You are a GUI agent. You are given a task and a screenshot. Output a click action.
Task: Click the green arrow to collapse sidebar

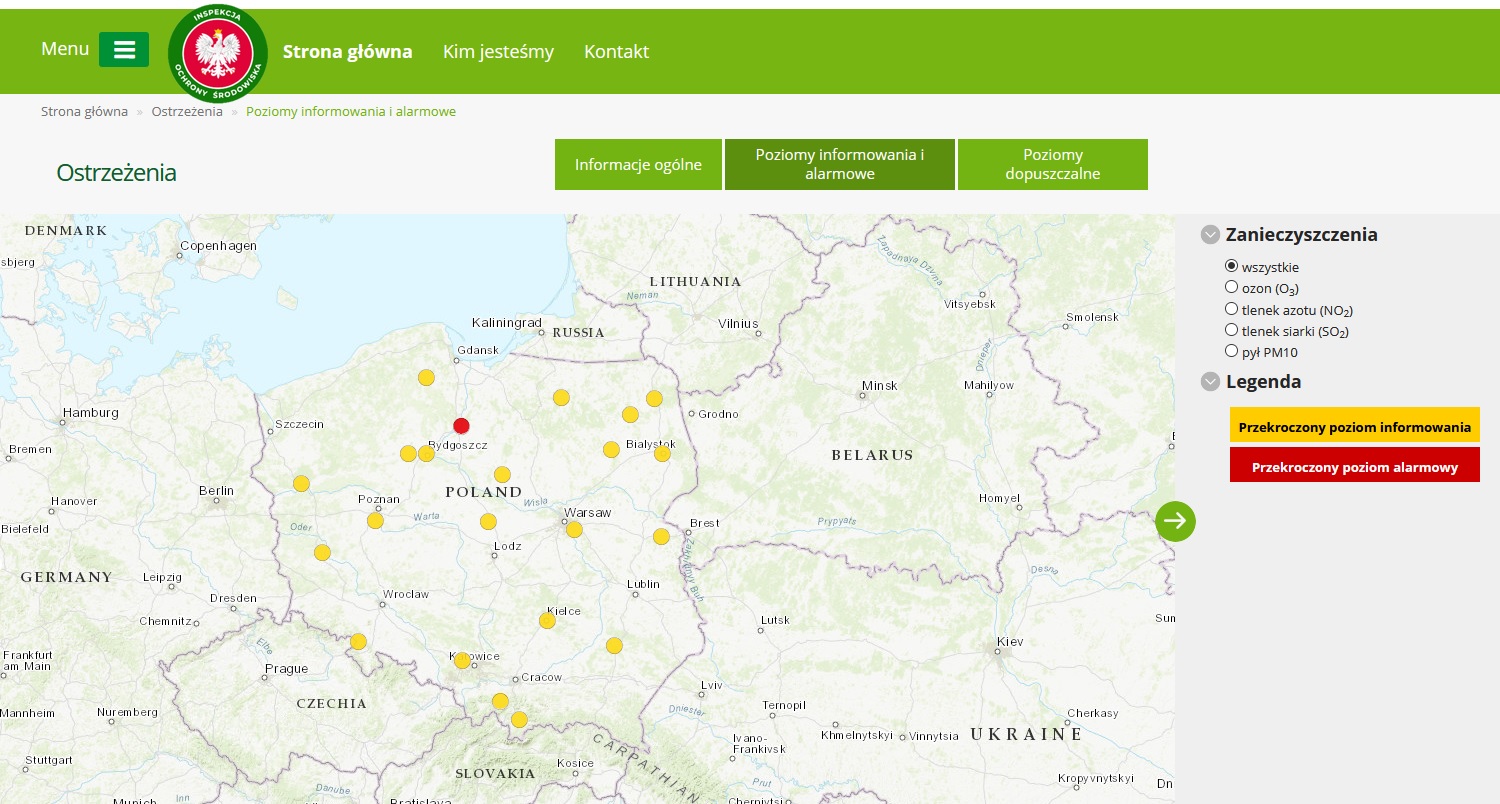tap(1175, 521)
